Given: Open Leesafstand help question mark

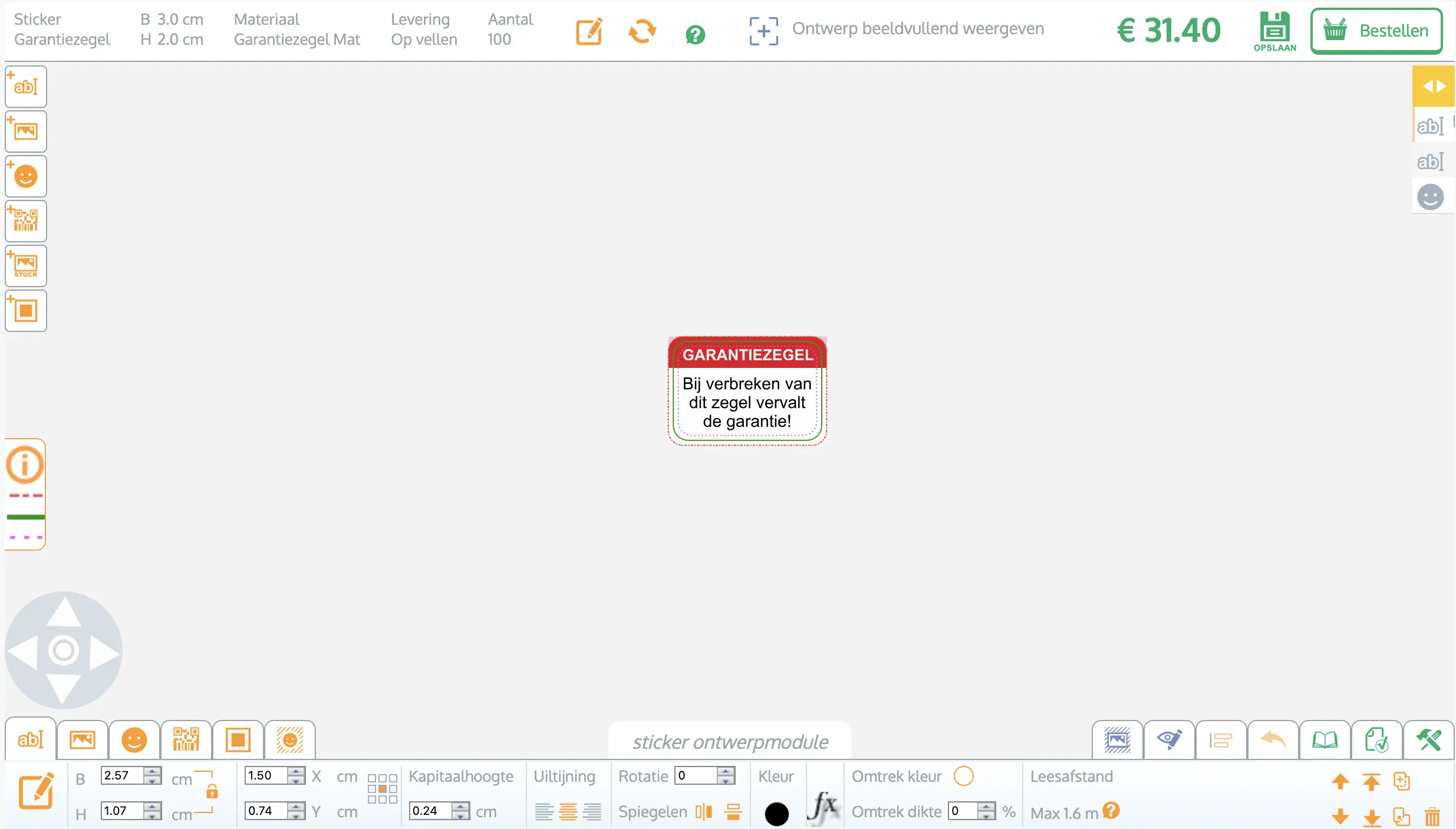Looking at the screenshot, I should (1111, 811).
